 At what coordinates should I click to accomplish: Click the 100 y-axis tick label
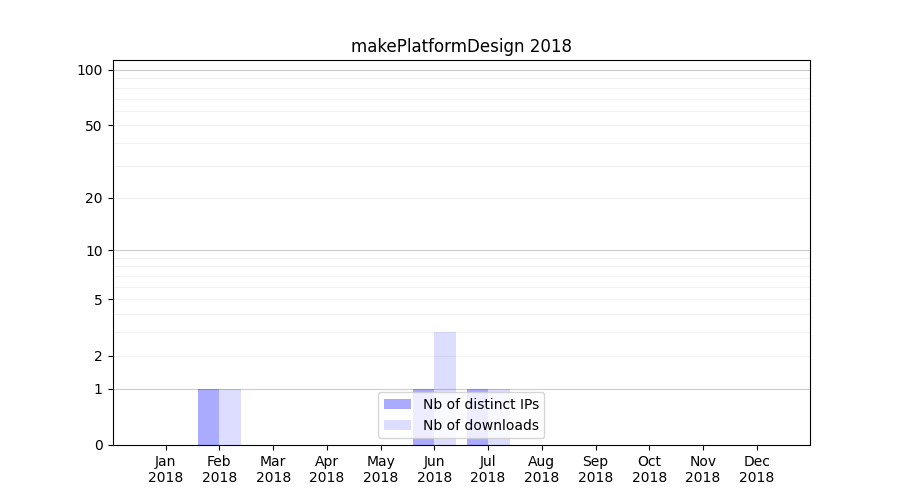tap(90, 70)
